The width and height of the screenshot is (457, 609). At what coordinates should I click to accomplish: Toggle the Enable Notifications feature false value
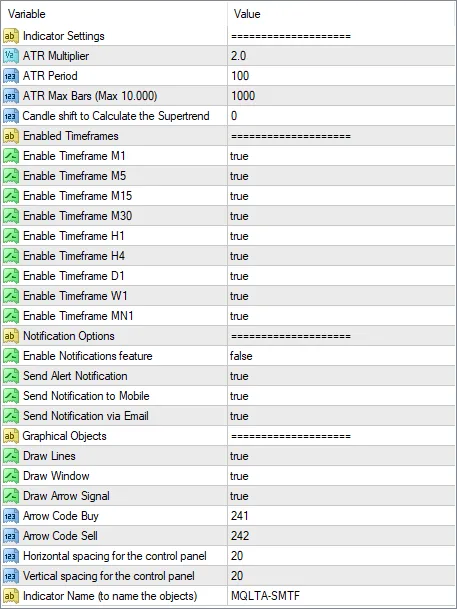click(241, 356)
